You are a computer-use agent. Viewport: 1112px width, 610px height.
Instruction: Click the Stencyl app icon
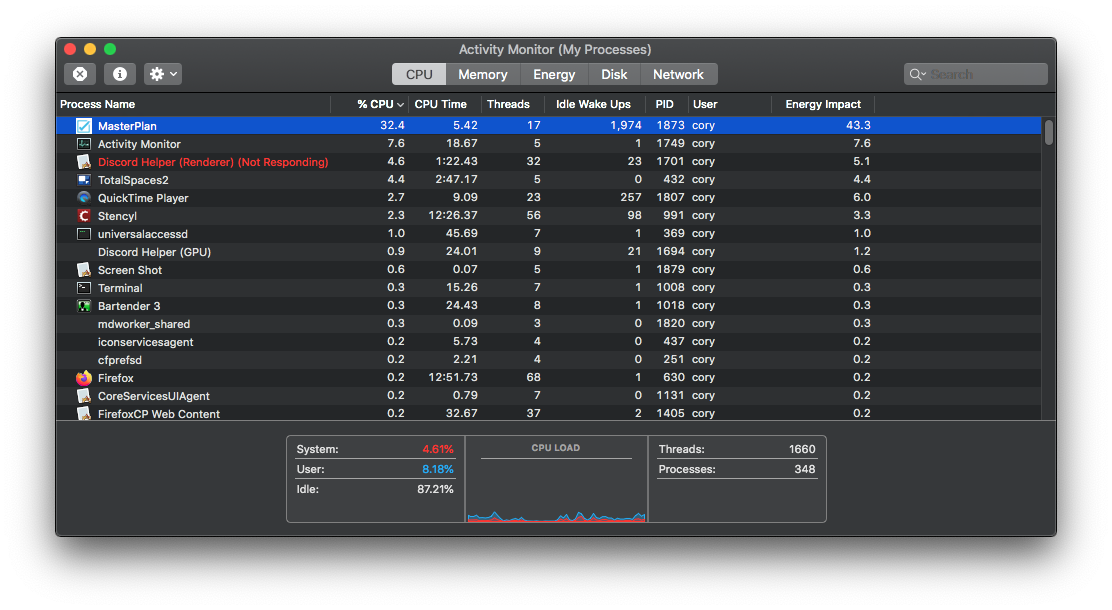tap(84, 216)
